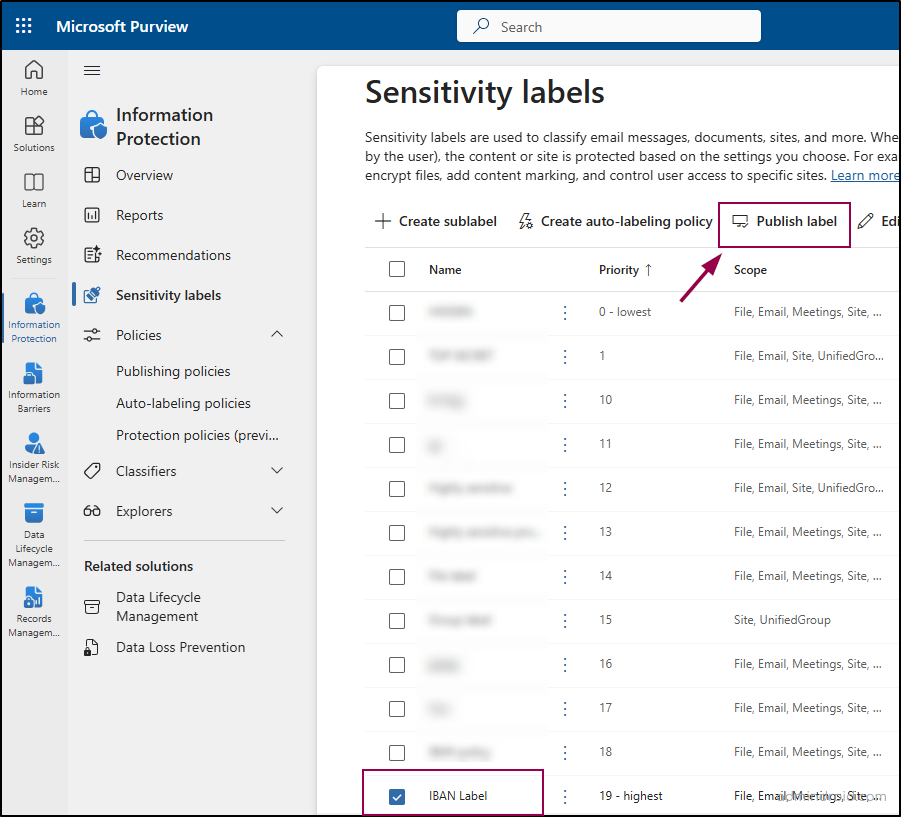Click the Home icon in left rail
This screenshot has height=817, width=901.
coord(34,77)
